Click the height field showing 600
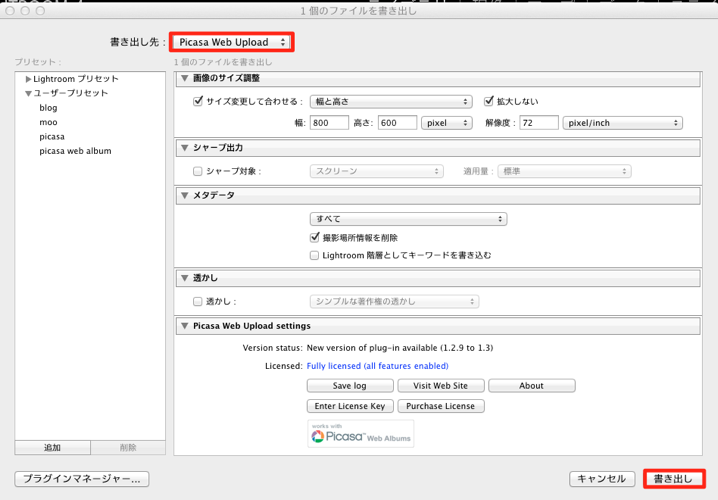The height and width of the screenshot is (500, 718). [397, 123]
